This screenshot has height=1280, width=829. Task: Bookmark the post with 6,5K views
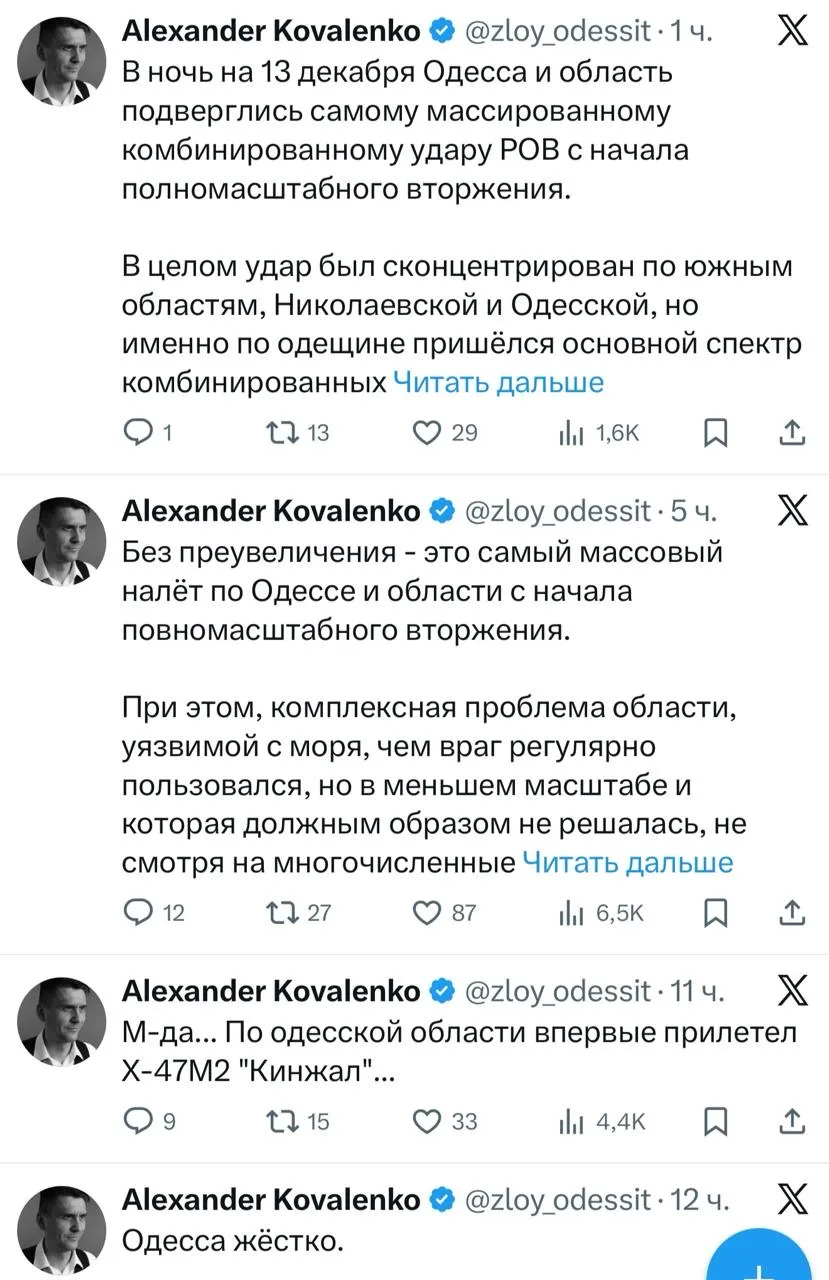point(715,913)
